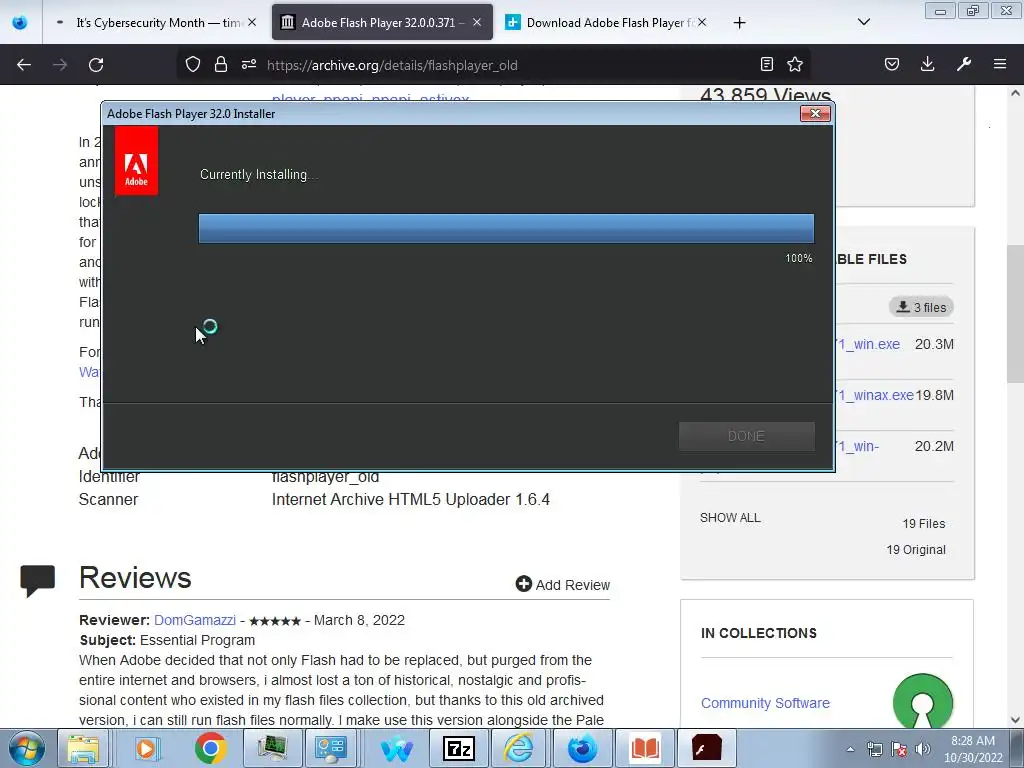The height and width of the screenshot is (768, 1024).
Task: Click the Reviews speech bubble icon
Action: (x=37, y=580)
